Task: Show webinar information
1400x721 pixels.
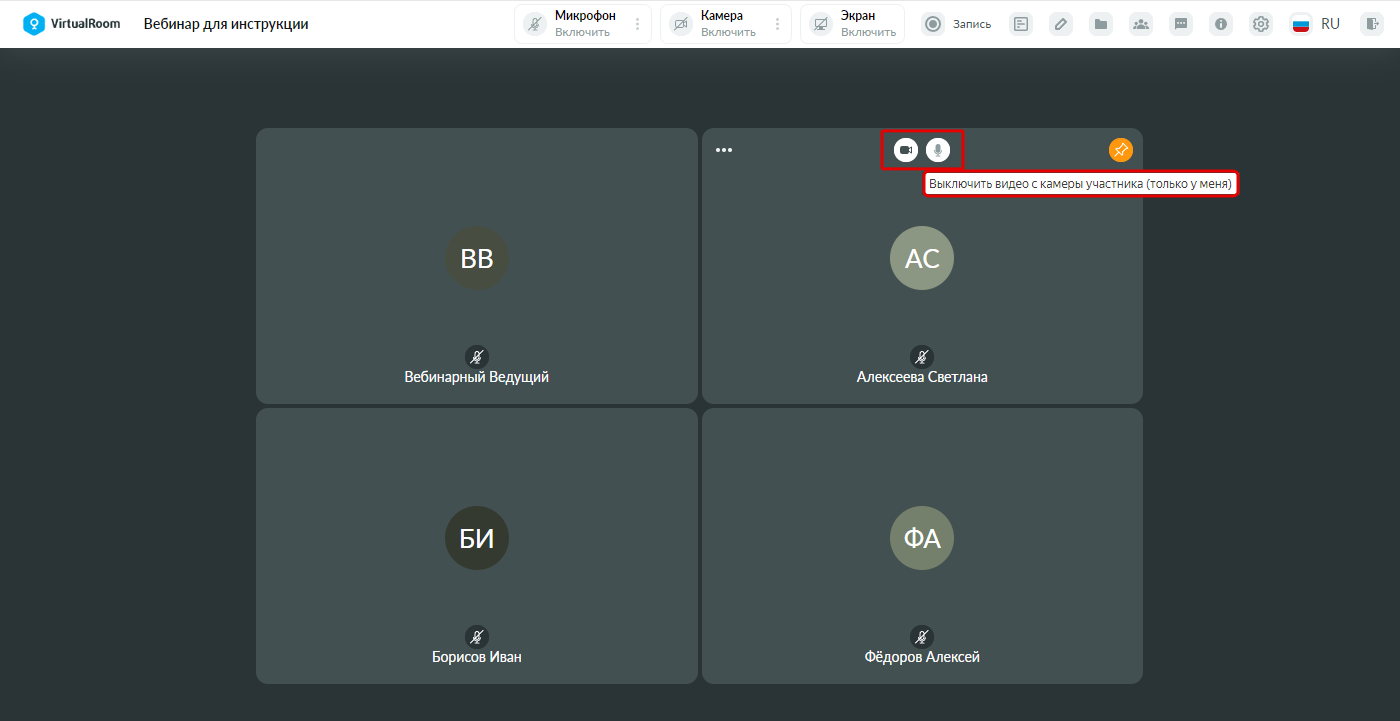Action: pos(1221,24)
